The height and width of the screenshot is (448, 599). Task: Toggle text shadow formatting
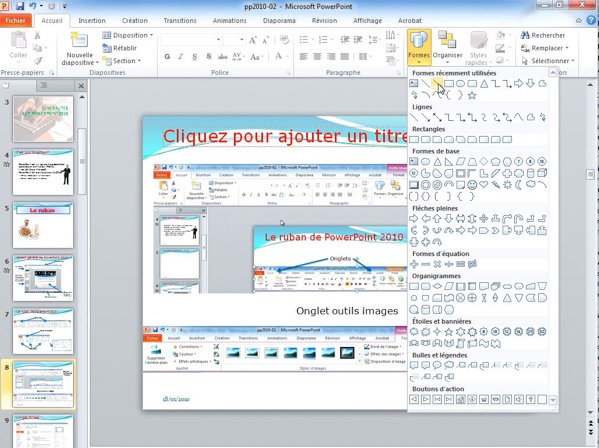point(209,57)
